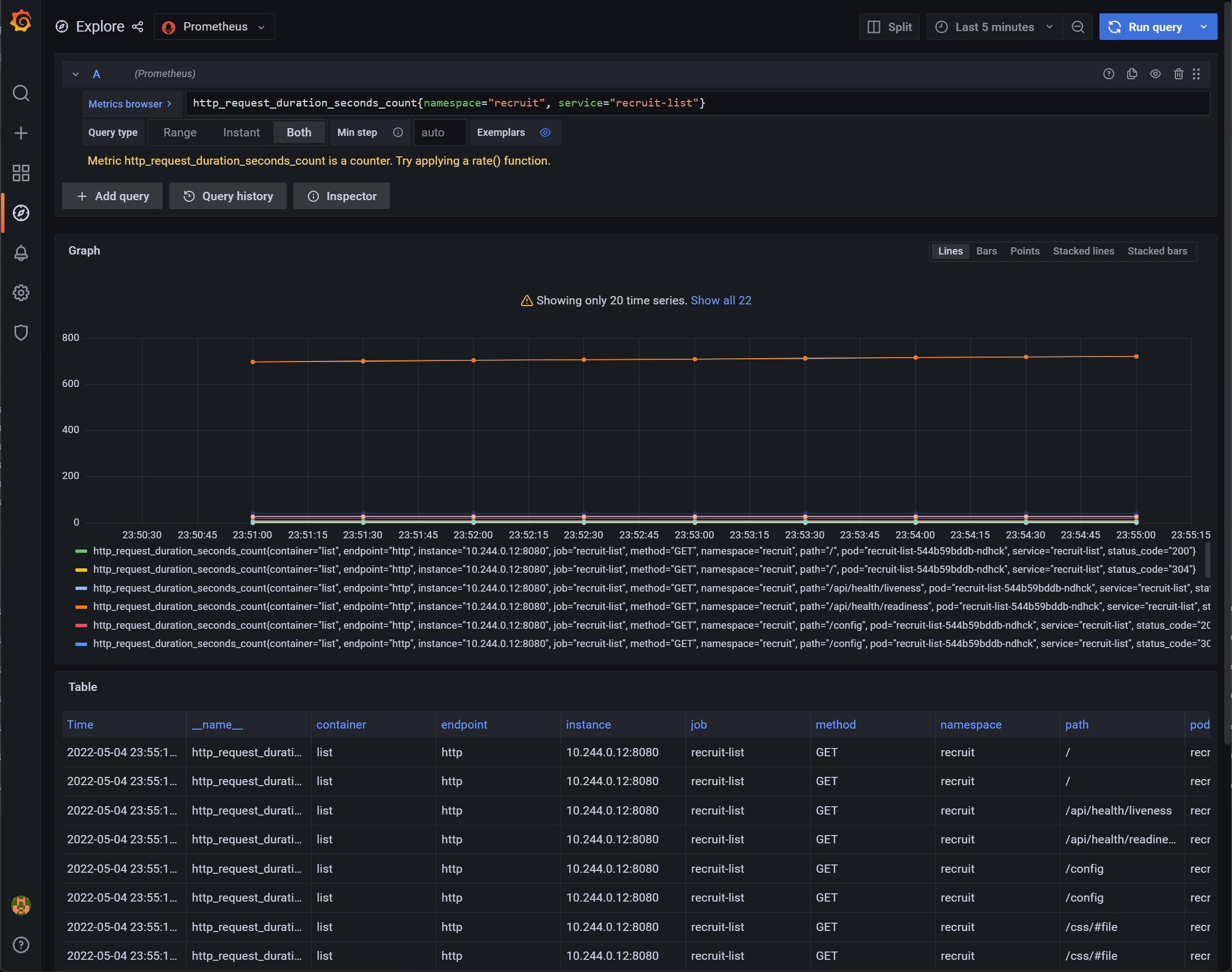This screenshot has height=972, width=1232.
Task: Click the Show all 22 link
Action: pos(721,301)
